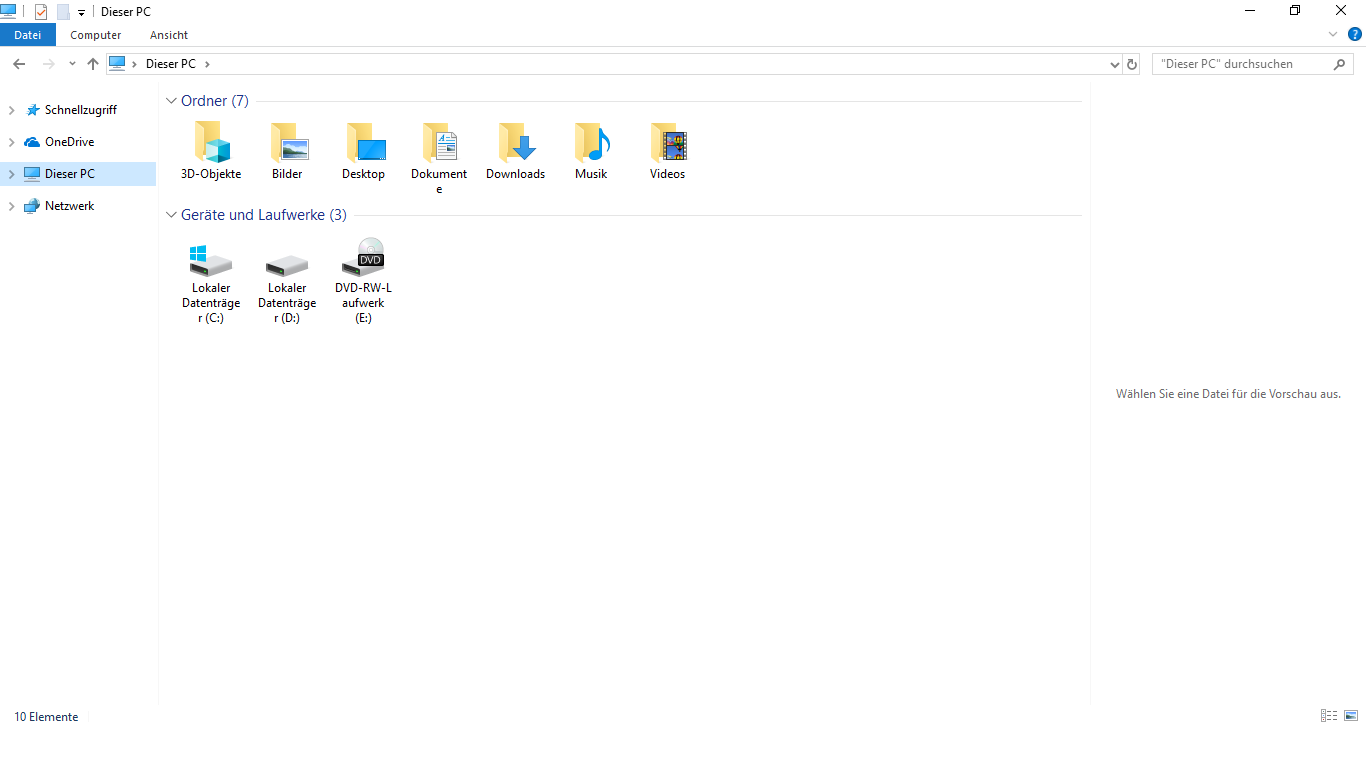Switch to details view in status bar
The height and width of the screenshot is (768, 1366).
pyautogui.click(x=1329, y=716)
